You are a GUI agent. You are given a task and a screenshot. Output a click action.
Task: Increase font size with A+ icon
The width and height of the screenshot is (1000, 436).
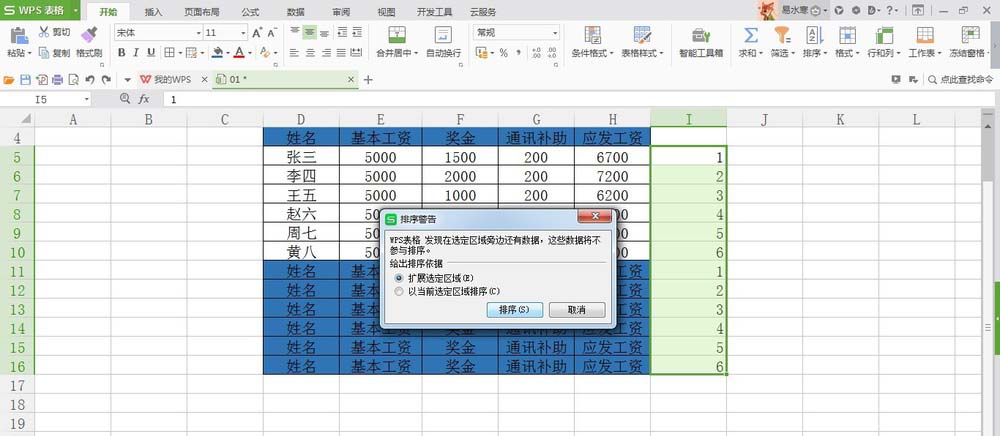point(257,33)
